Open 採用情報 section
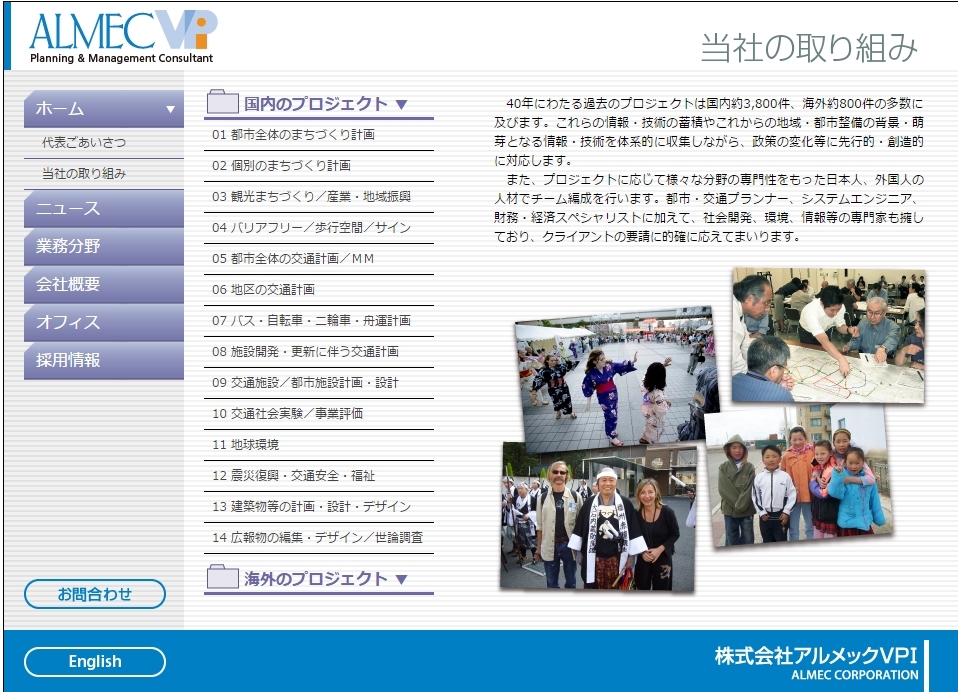958x692 pixels. pyautogui.click(x=104, y=360)
